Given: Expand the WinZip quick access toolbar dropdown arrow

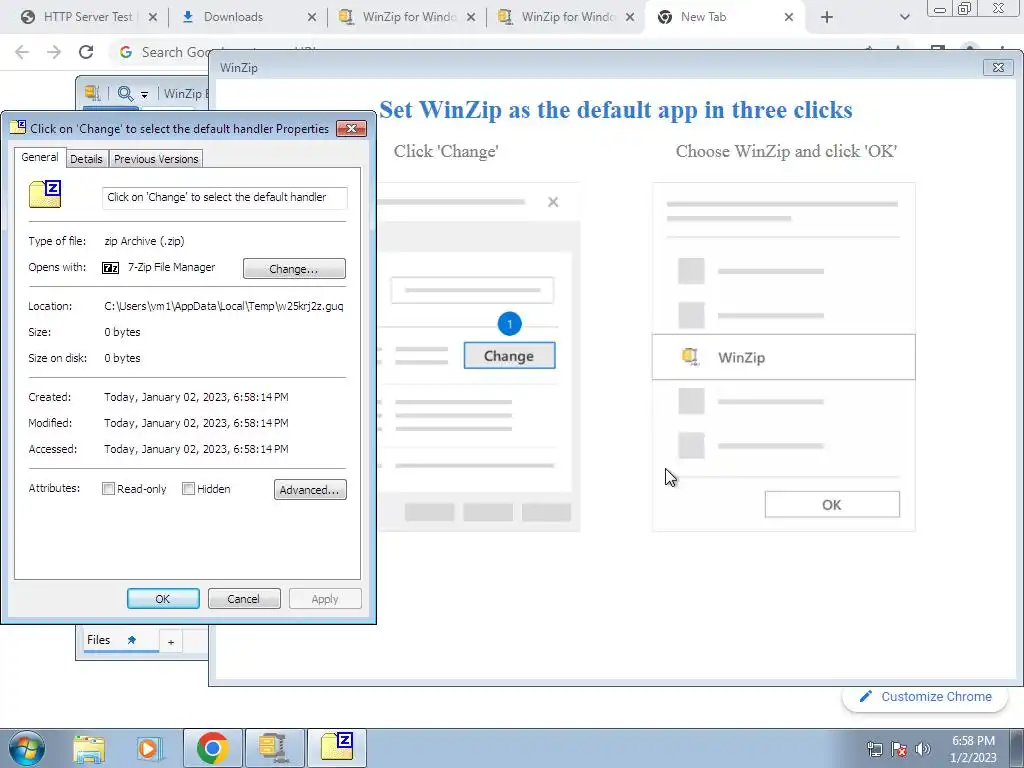Looking at the screenshot, I should (144, 95).
